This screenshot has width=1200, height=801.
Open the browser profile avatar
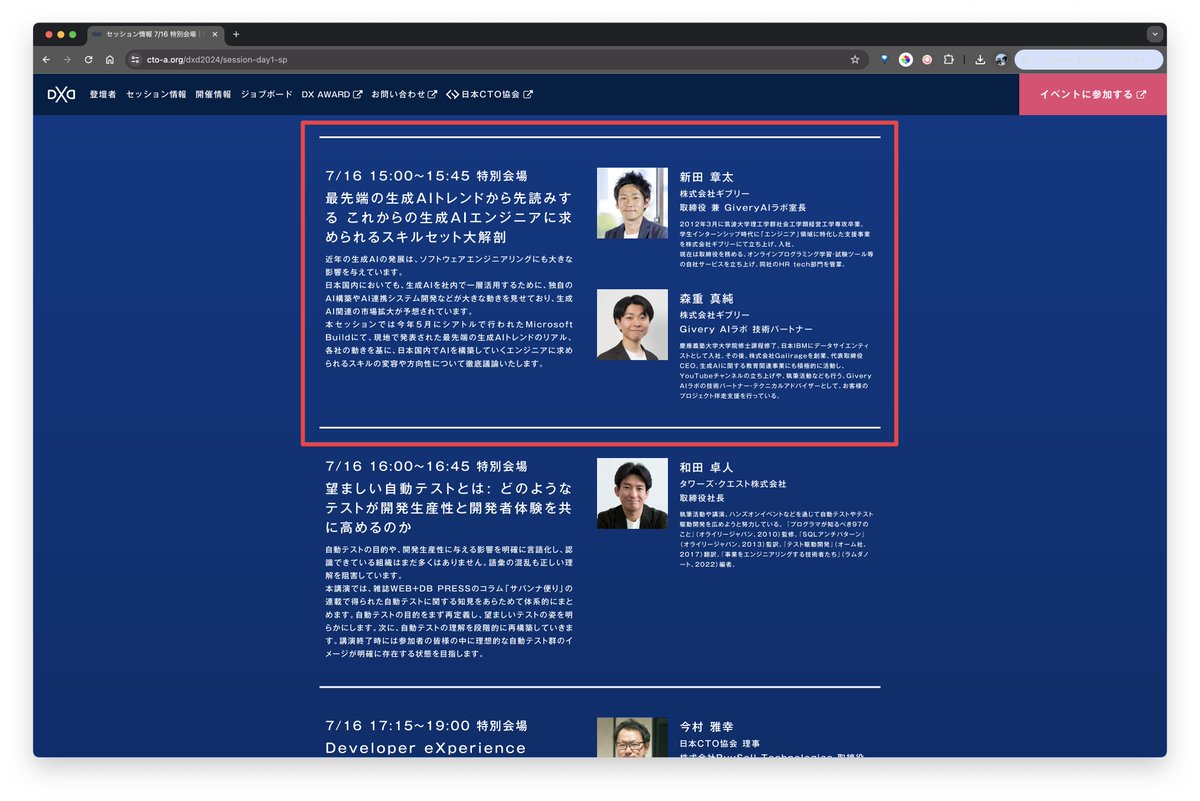tap(1001, 60)
